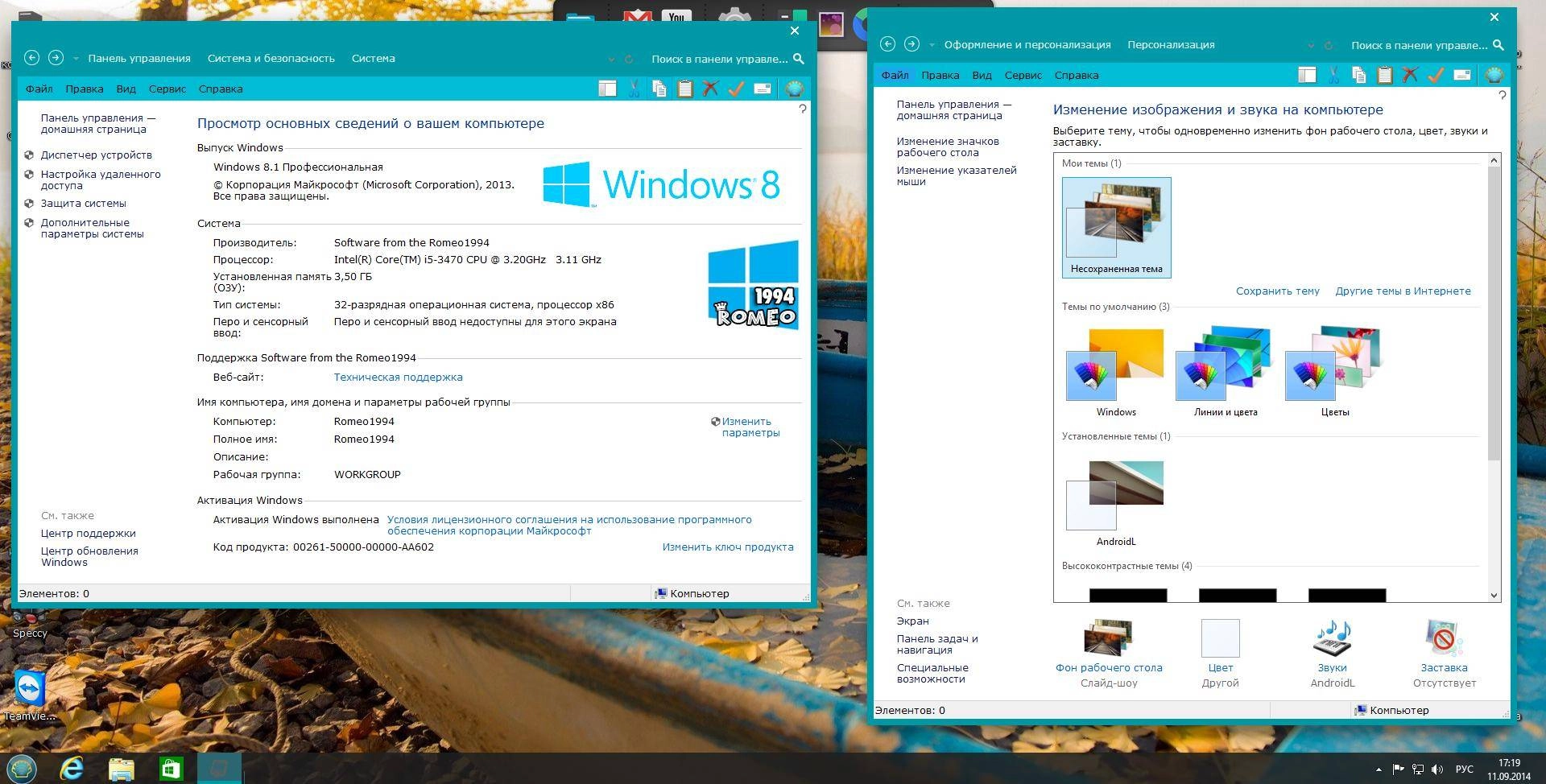
Task: Select the Цветы theme
Action: (x=1334, y=372)
